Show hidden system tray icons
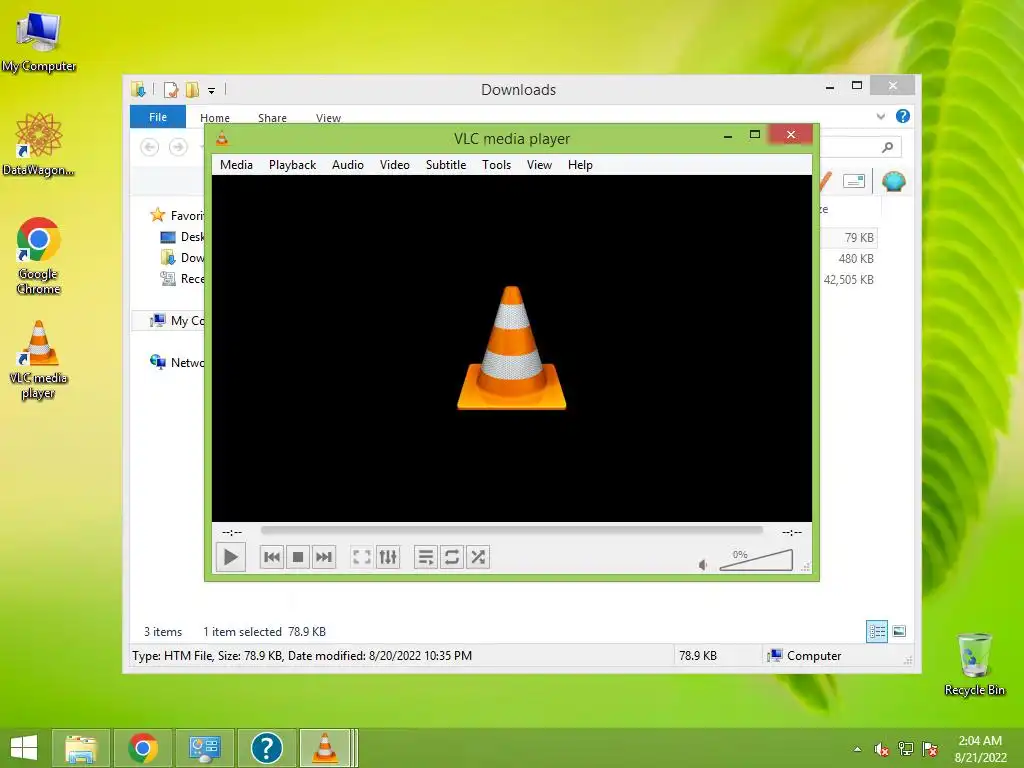This screenshot has height=768, width=1024. [x=857, y=749]
